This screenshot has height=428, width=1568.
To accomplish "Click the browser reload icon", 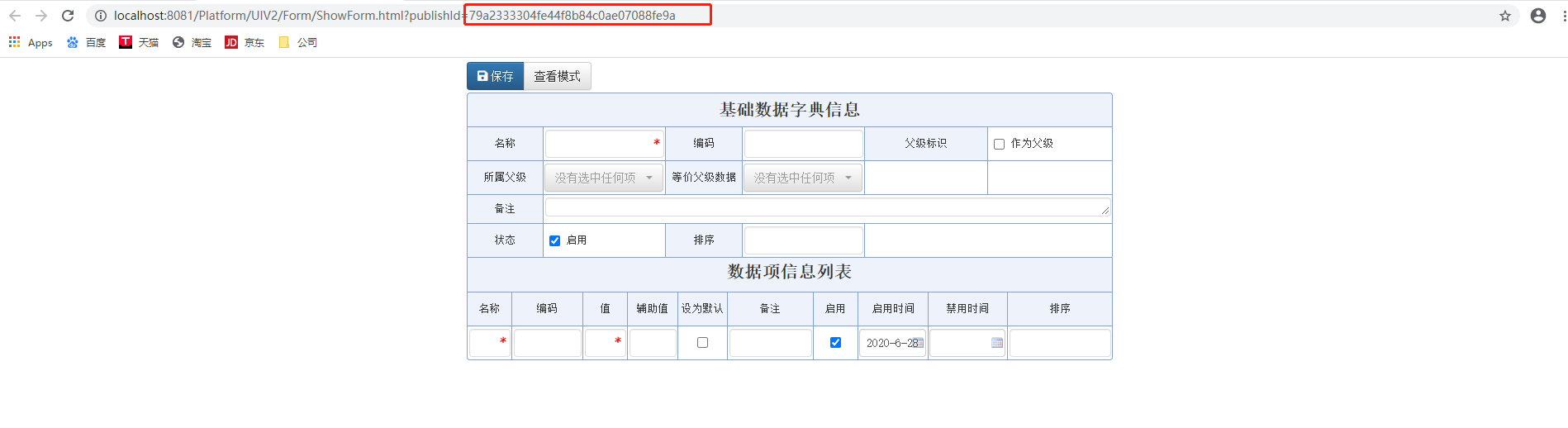I will coord(68,16).
